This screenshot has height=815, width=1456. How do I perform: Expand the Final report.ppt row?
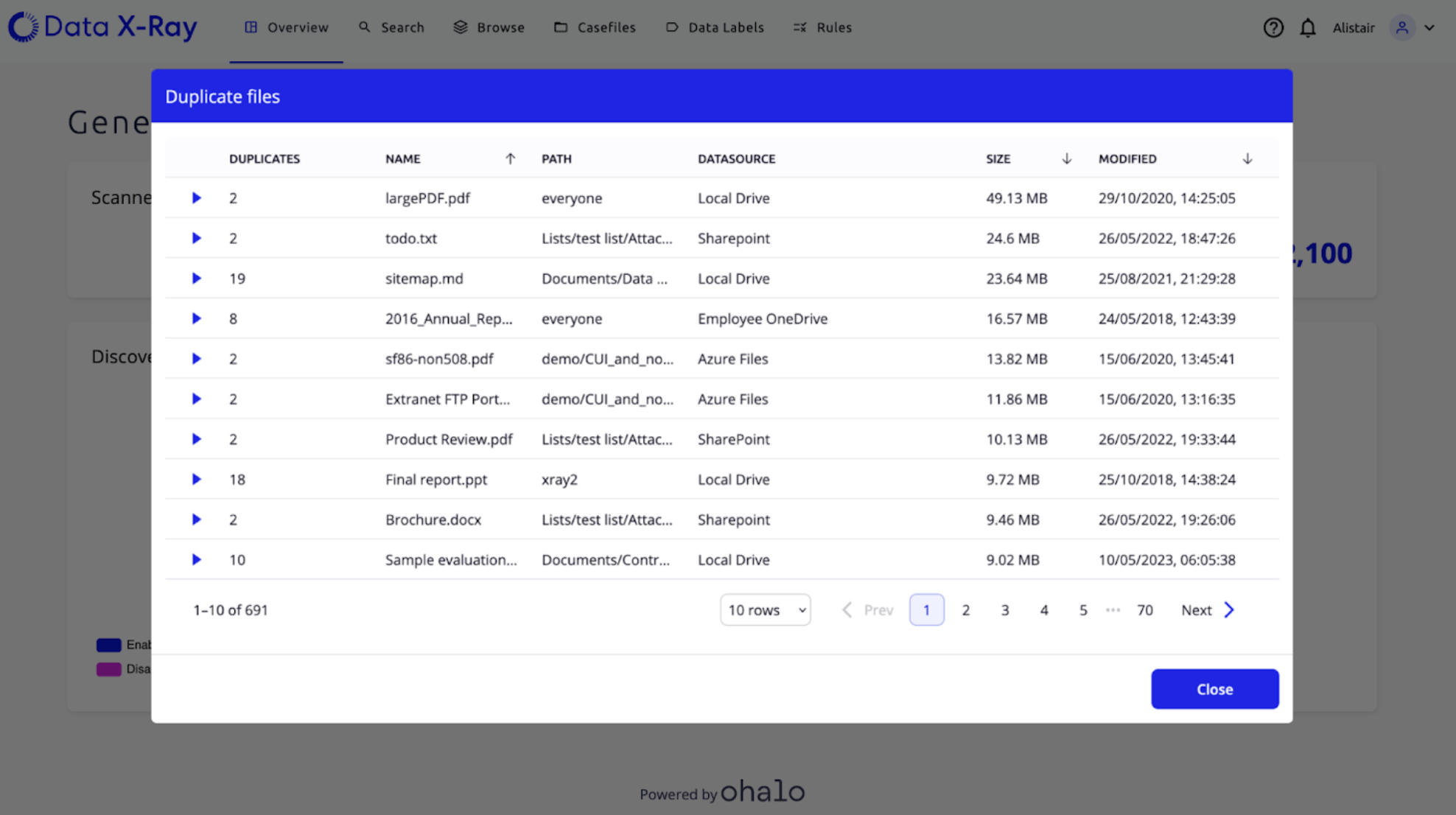(x=196, y=479)
